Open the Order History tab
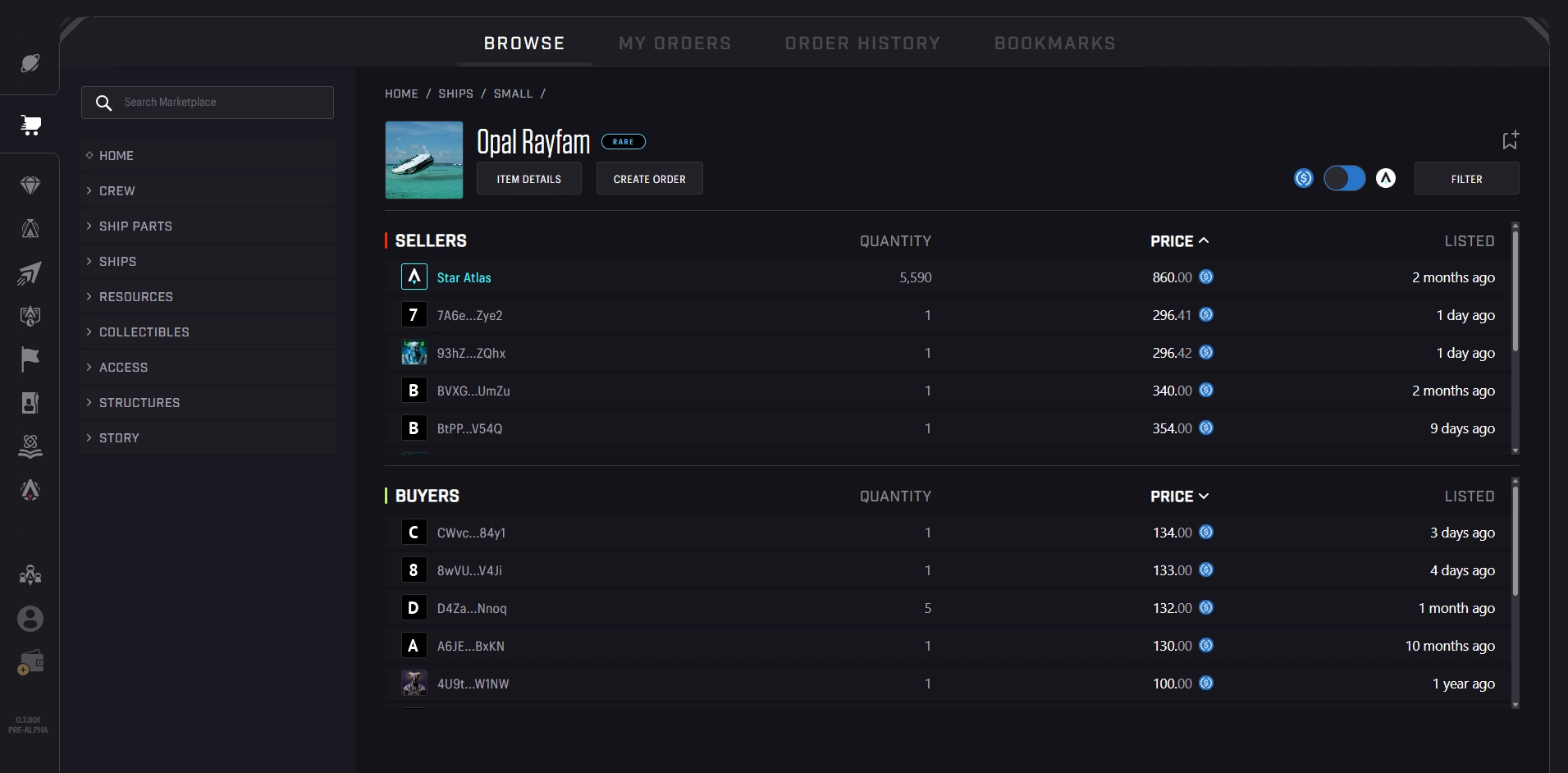This screenshot has height=773, width=1568. tap(862, 43)
